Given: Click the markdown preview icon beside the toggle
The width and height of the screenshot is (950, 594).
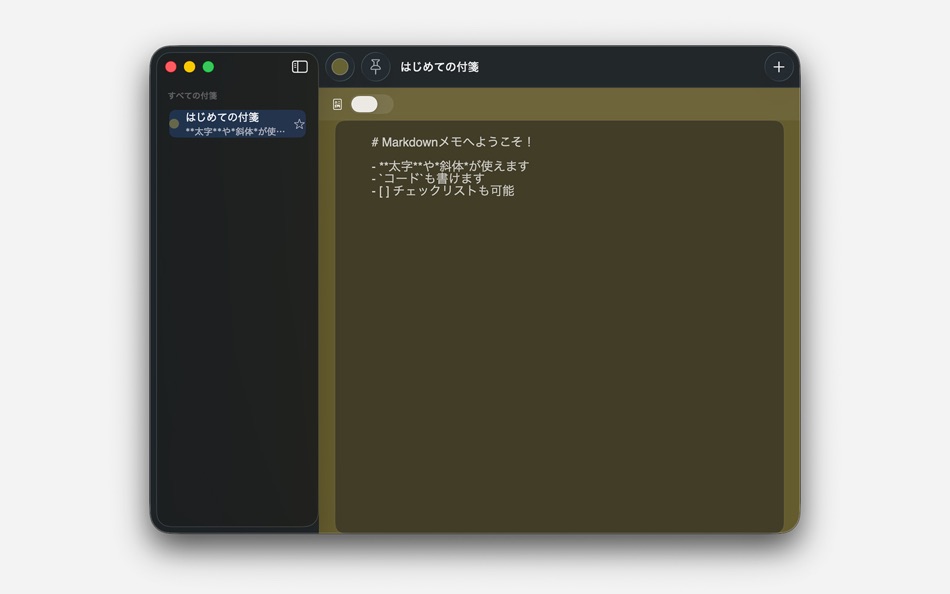Looking at the screenshot, I should [x=337, y=104].
